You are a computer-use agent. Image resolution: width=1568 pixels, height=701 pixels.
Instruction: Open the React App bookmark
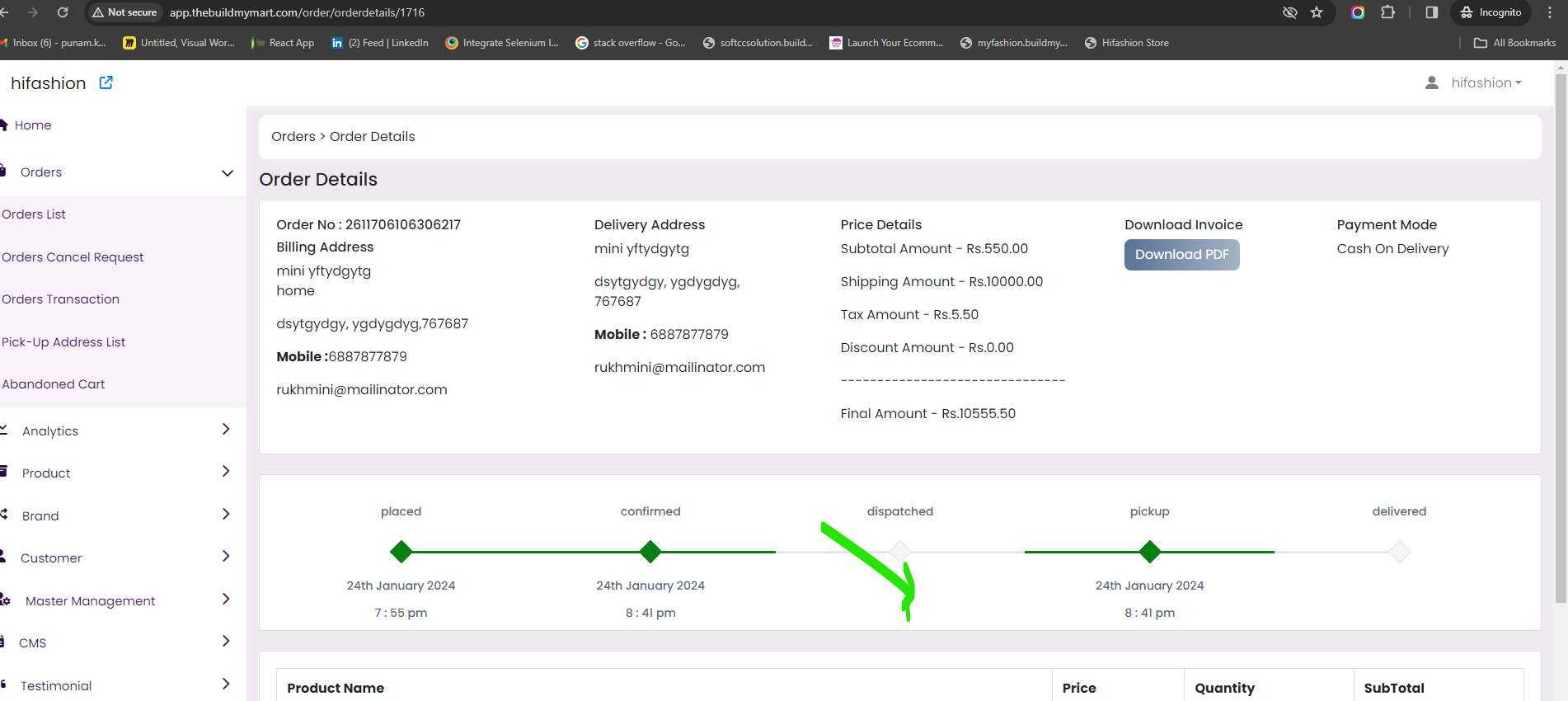click(283, 43)
